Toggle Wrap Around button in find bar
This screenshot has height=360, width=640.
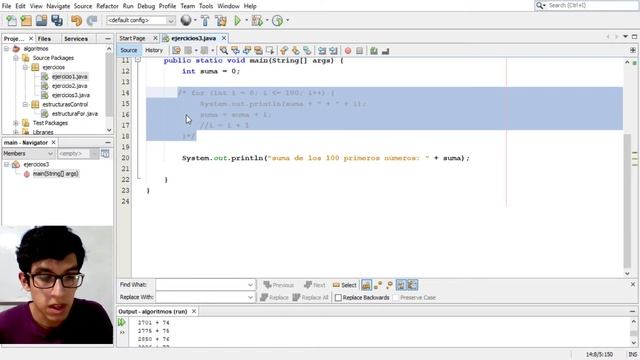[412, 285]
